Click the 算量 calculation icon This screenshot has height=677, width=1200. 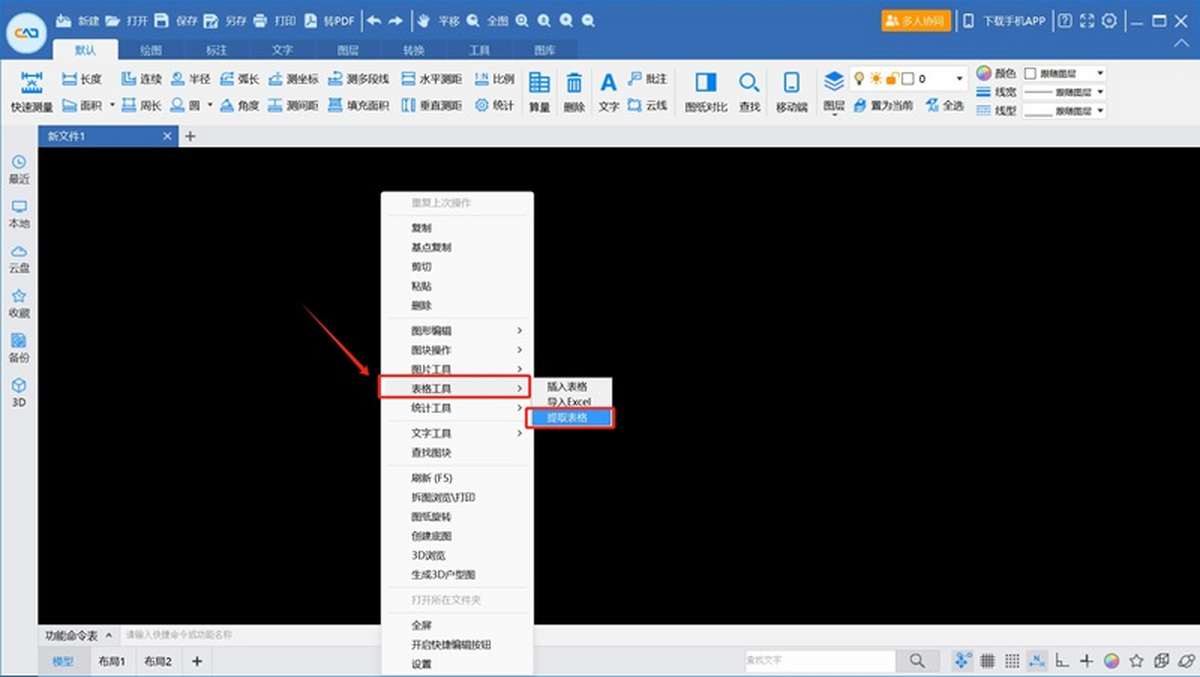539,91
